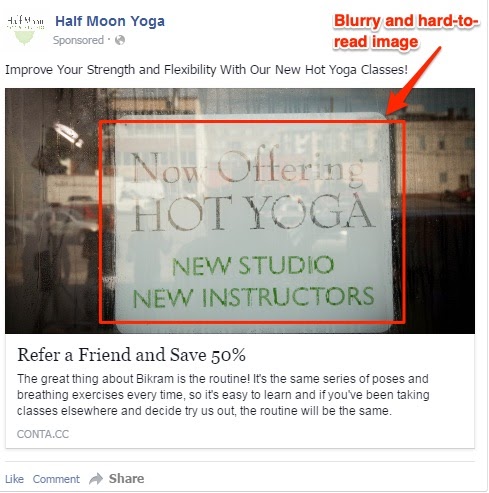Image resolution: width=489 pixels, height=493 pixels.
Task: Like the Half Moon Yoga post
Action: [x=15, y=479]
